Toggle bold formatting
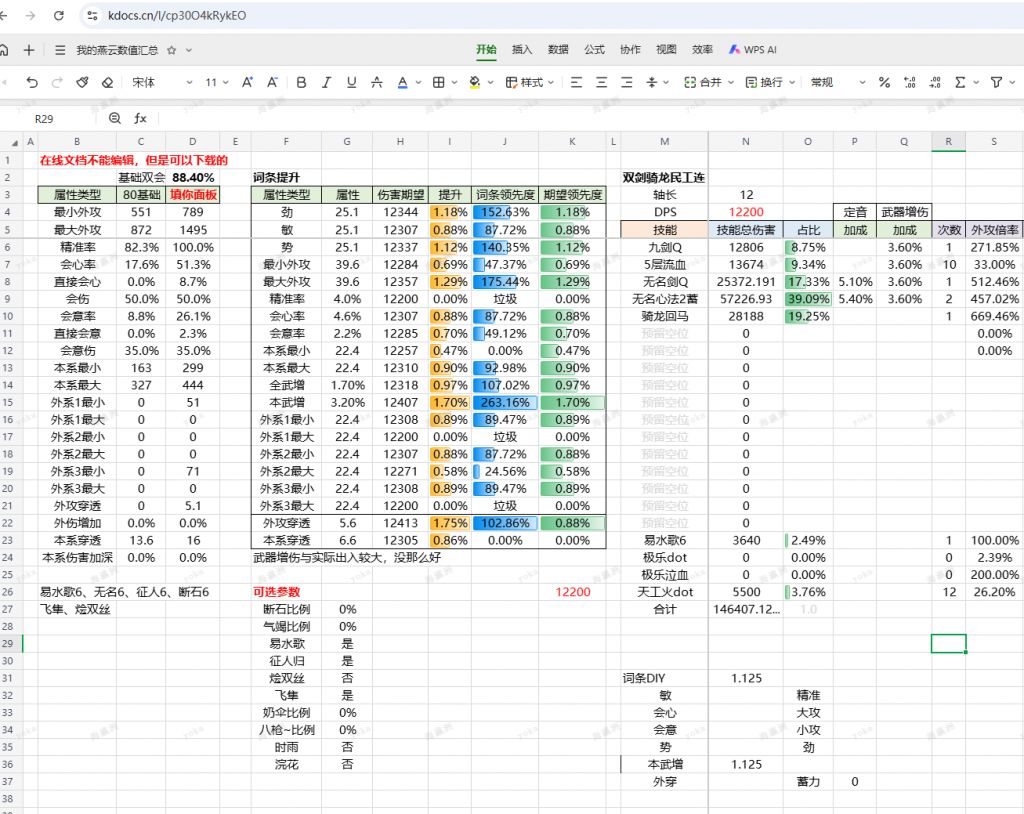The image size is (1024, 814). click(300, 83)
